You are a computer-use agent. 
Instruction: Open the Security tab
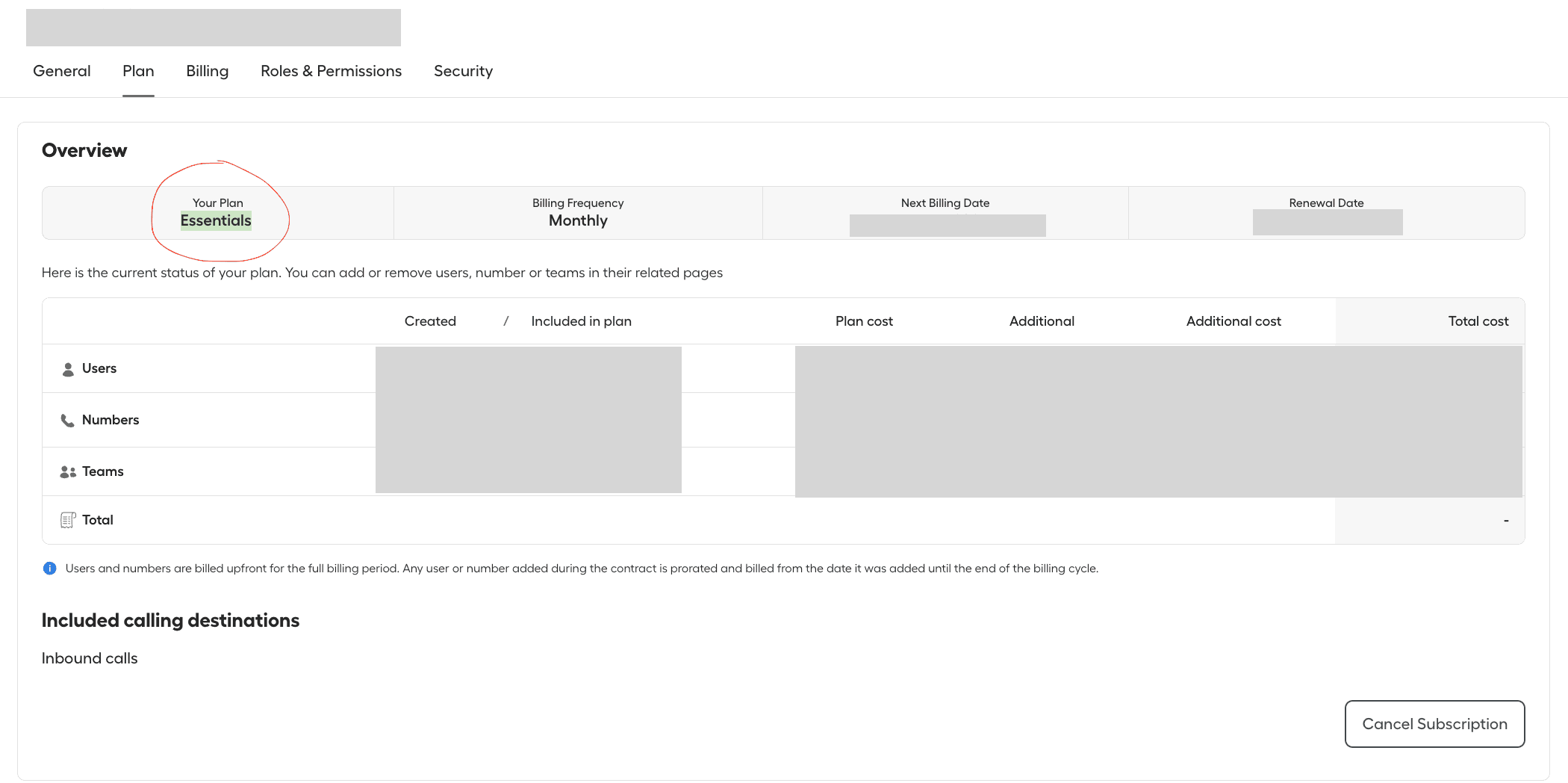(x=463, y=71)
